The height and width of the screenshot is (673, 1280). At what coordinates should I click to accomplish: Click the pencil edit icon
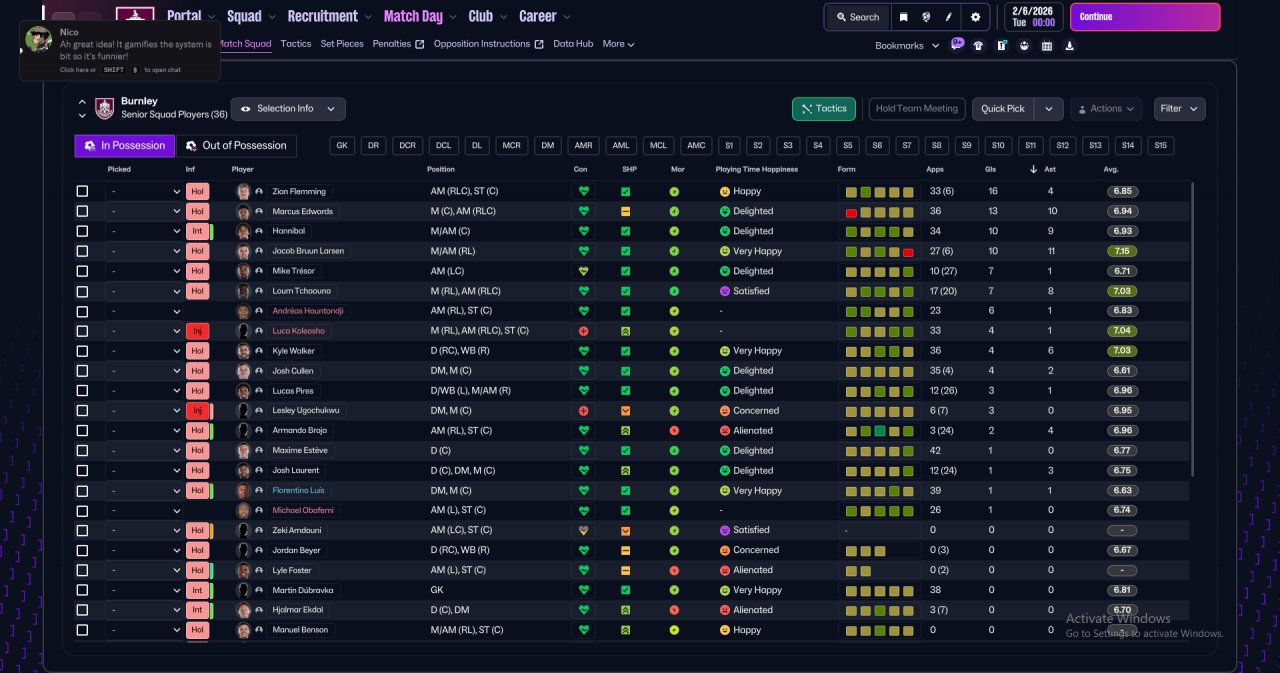point(950,17)
